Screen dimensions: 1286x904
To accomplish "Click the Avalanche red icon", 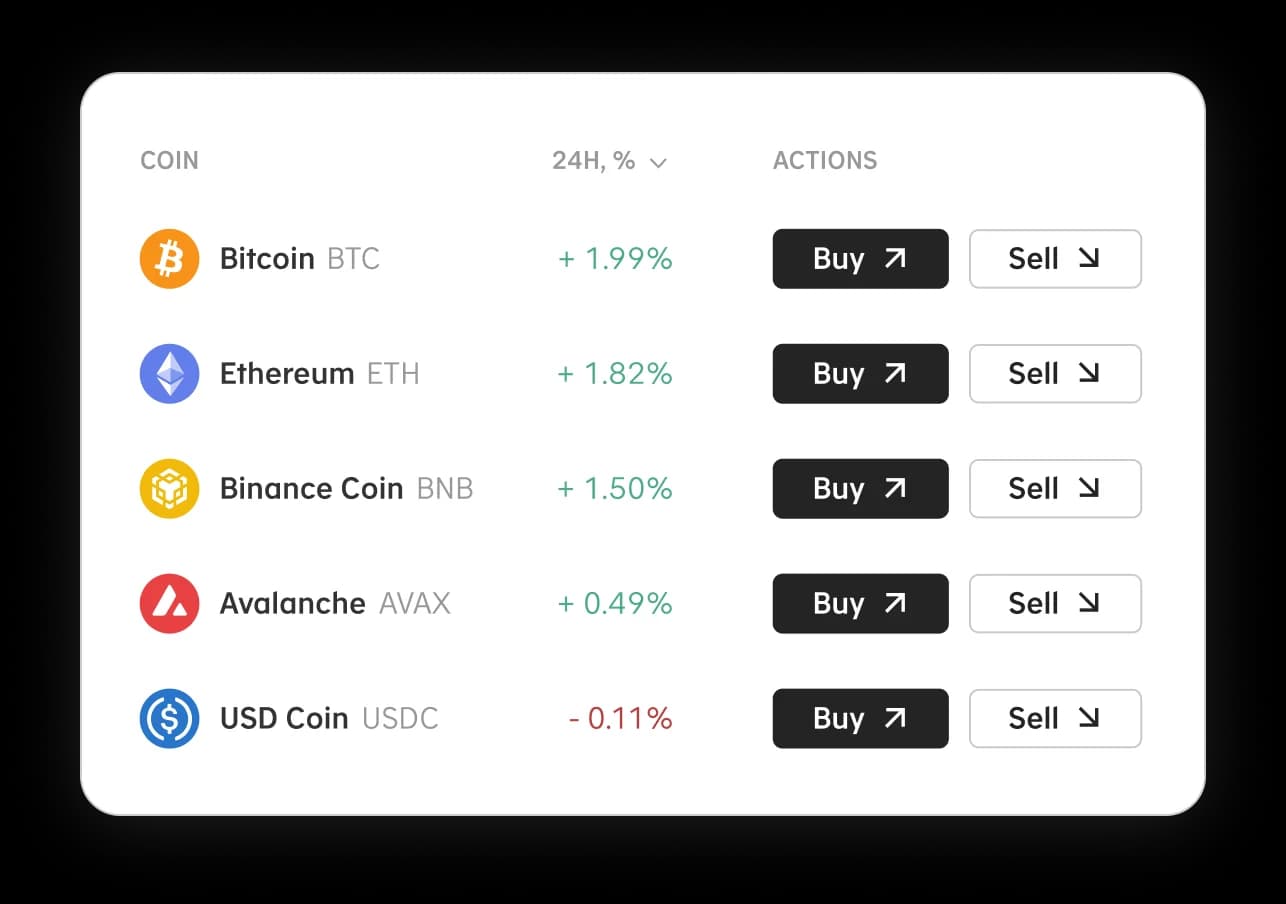I will click(170, 604).
